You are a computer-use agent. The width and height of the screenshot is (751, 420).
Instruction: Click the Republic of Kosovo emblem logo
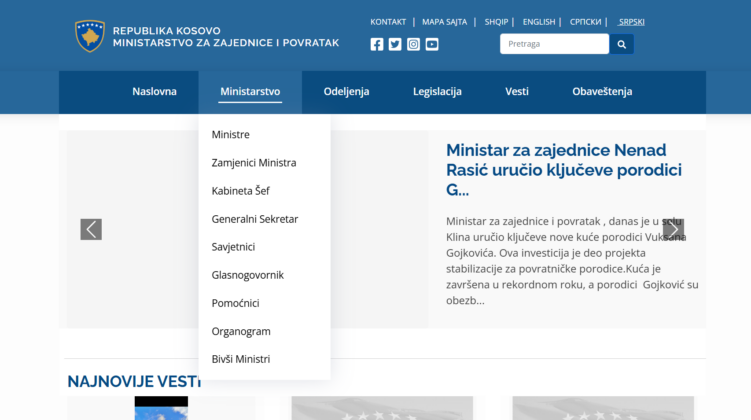click(x=90, y=36)
